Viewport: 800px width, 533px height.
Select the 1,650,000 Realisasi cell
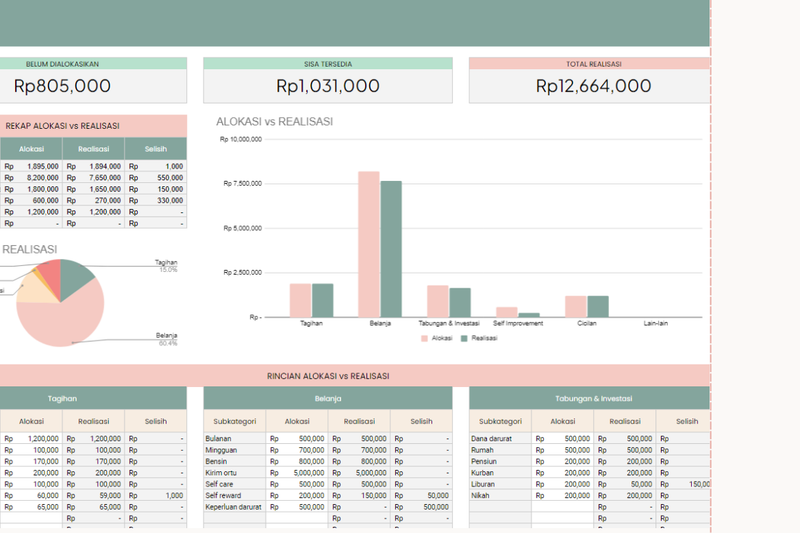(x=93, y=189)
